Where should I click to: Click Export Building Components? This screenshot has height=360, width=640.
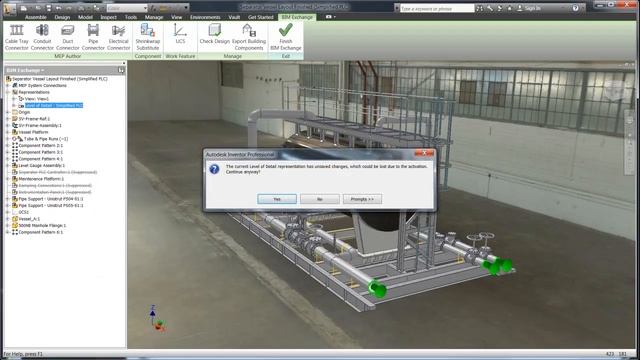point(249,37)
